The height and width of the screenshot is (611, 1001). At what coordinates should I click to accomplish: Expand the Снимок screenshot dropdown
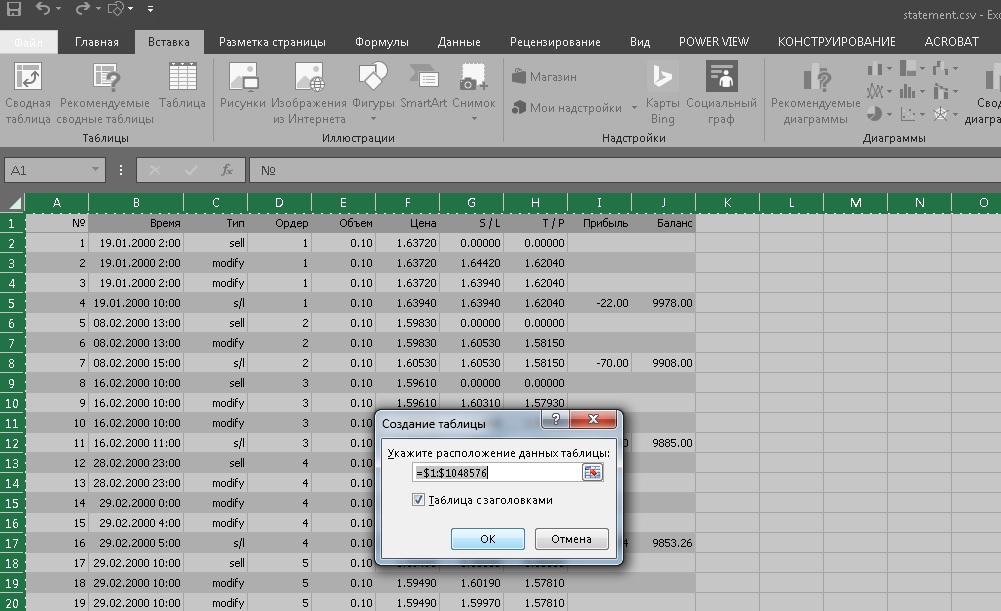(x=474, y=119)
